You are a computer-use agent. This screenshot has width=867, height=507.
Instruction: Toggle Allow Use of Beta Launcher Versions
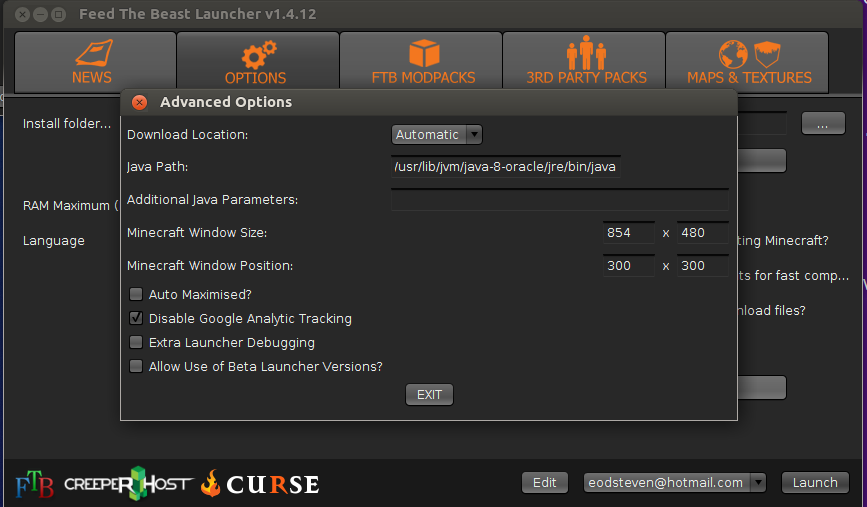136,367
